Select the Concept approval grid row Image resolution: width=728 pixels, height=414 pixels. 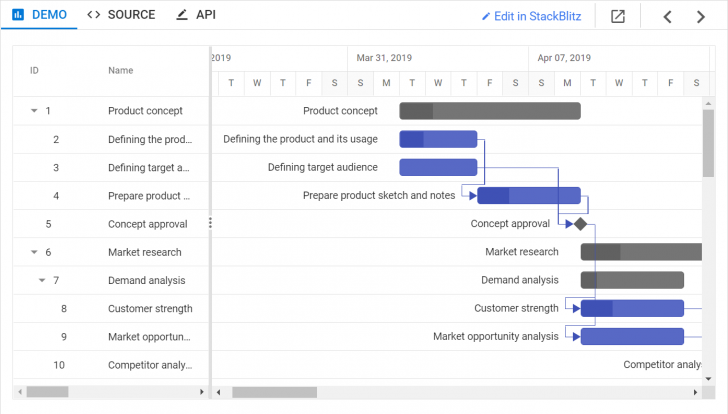click(x=110, y=224)
